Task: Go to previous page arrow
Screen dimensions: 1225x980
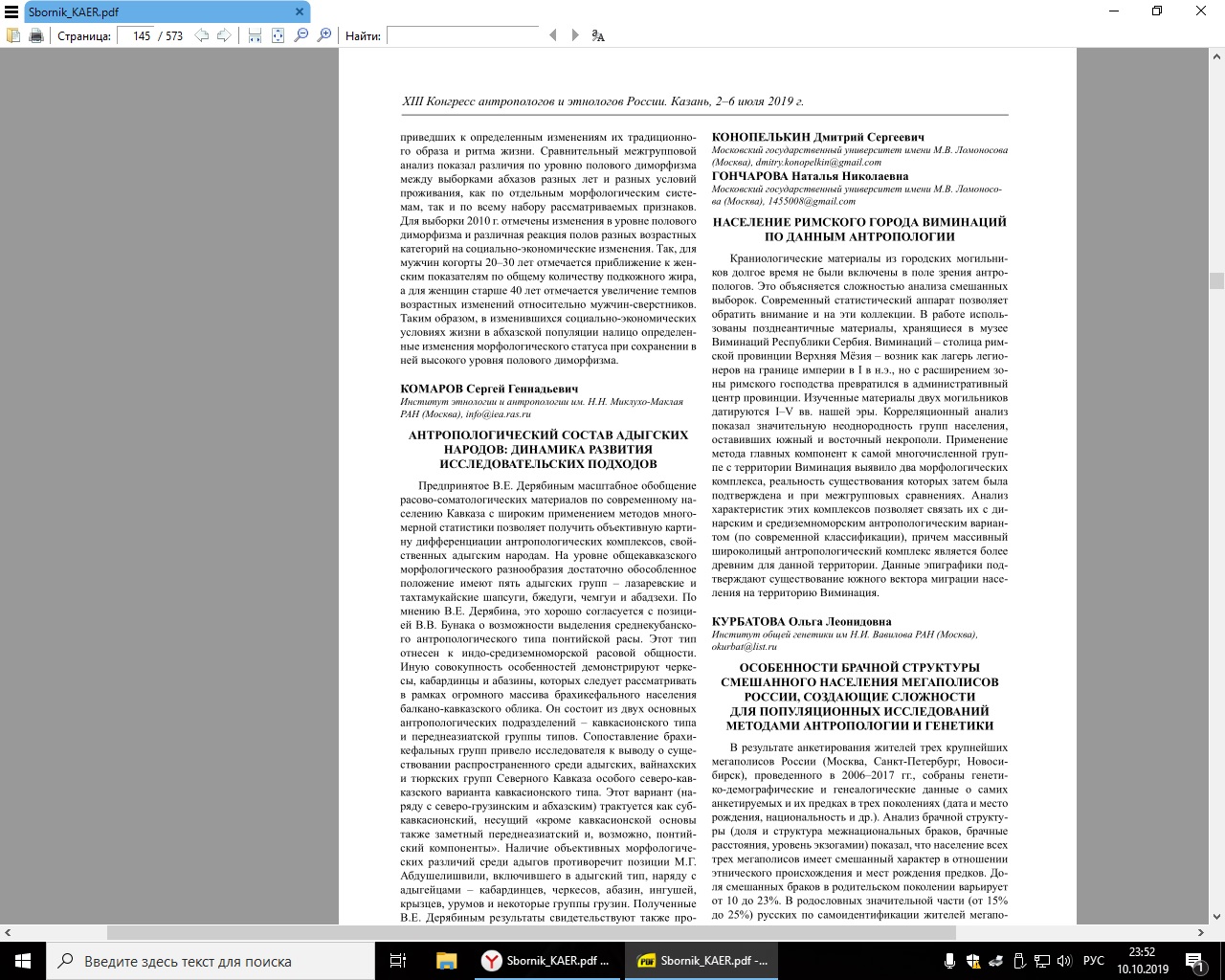Action: (202, 35)
